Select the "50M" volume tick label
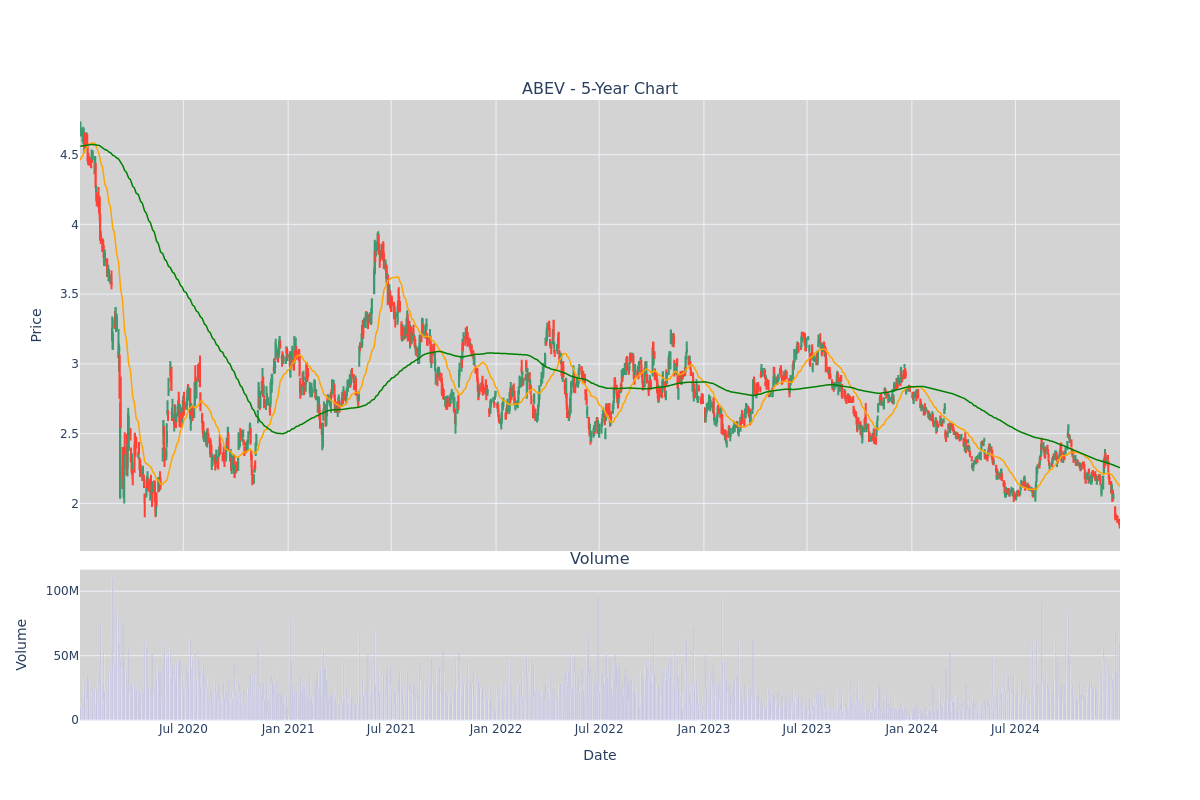This screenshot has height=800, width=1200. coord(65,656)
